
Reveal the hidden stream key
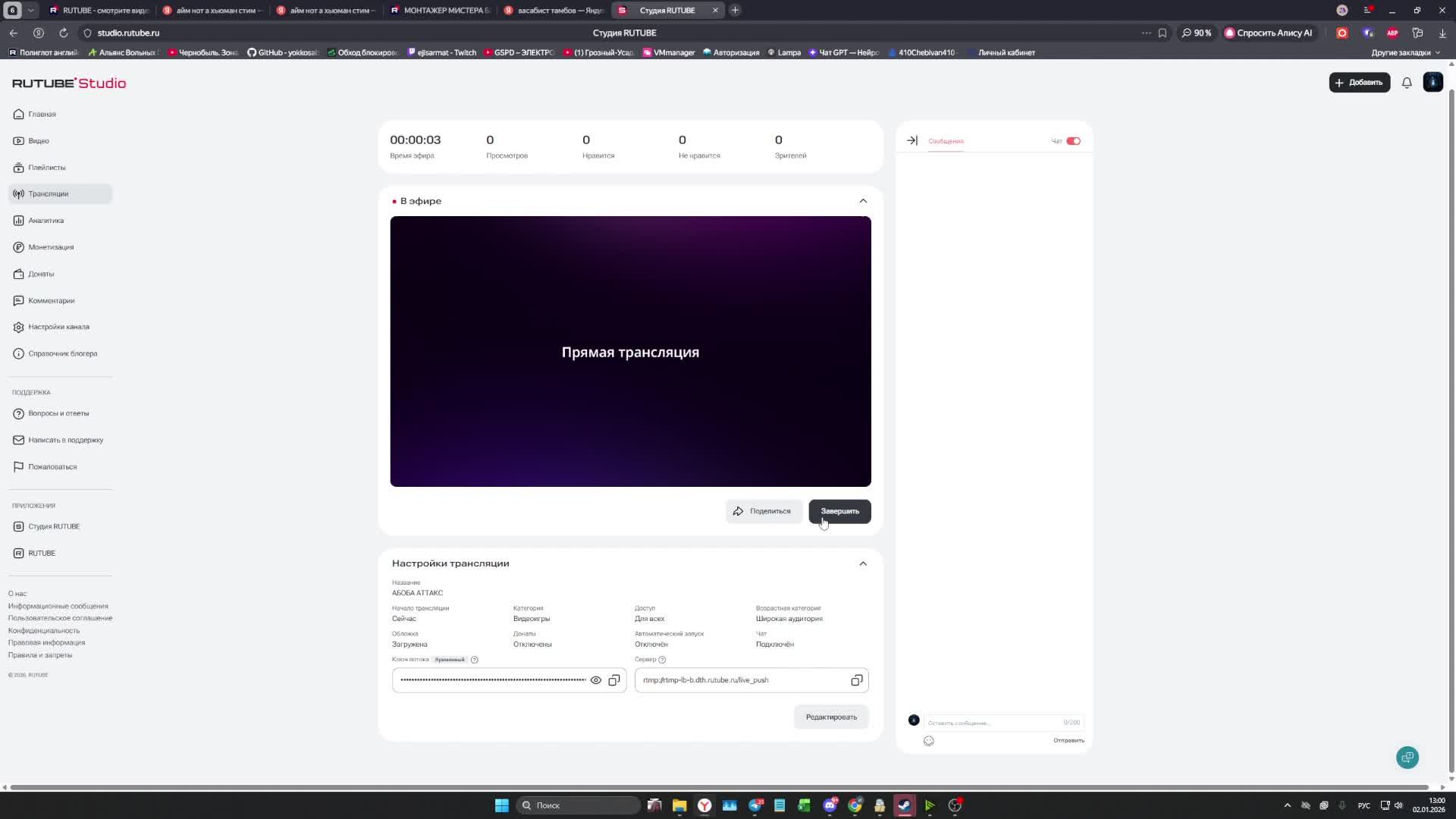point(596,680)
